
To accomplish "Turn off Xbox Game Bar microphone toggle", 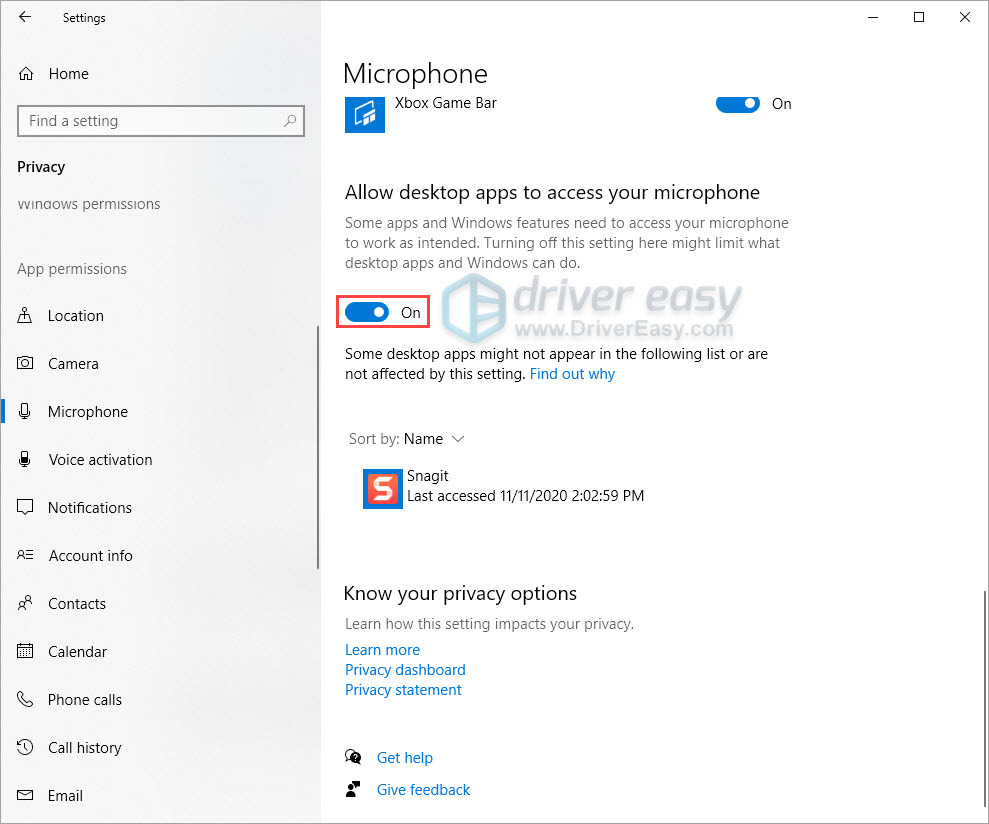I will [737, 103].
